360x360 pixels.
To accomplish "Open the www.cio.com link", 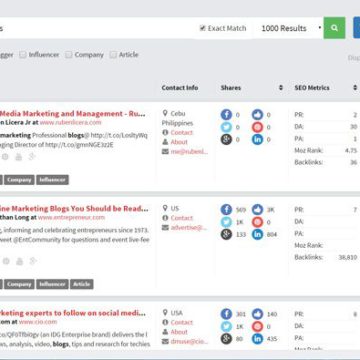I will tap(38, 322).
